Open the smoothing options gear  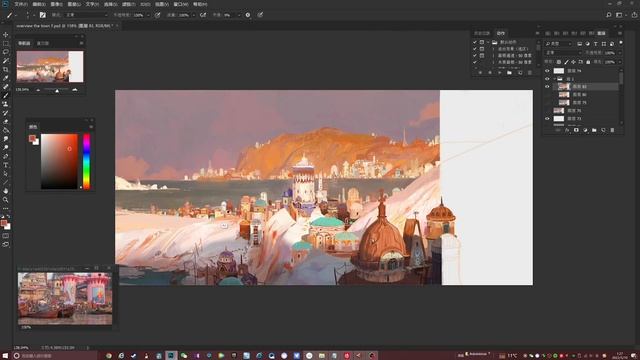[x=248, y=15]
